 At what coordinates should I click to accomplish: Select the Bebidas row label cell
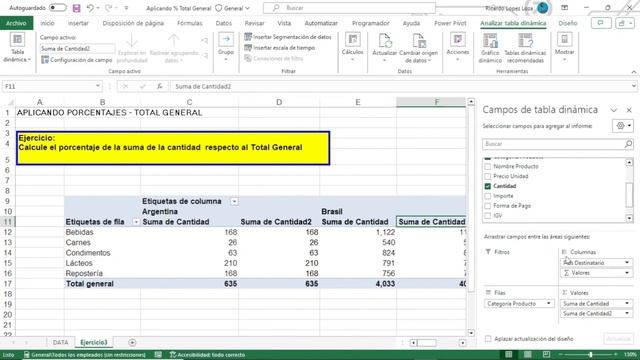tap(102, 232)
